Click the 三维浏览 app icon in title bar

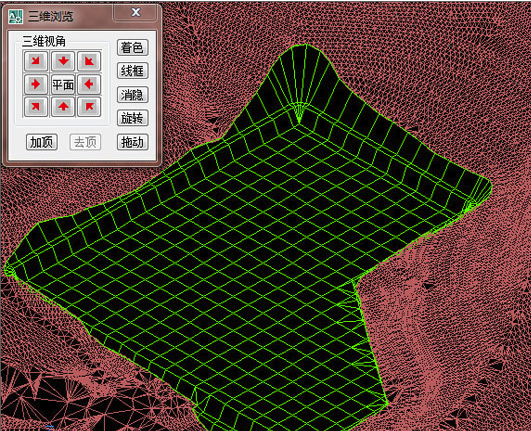click(15, 16)
